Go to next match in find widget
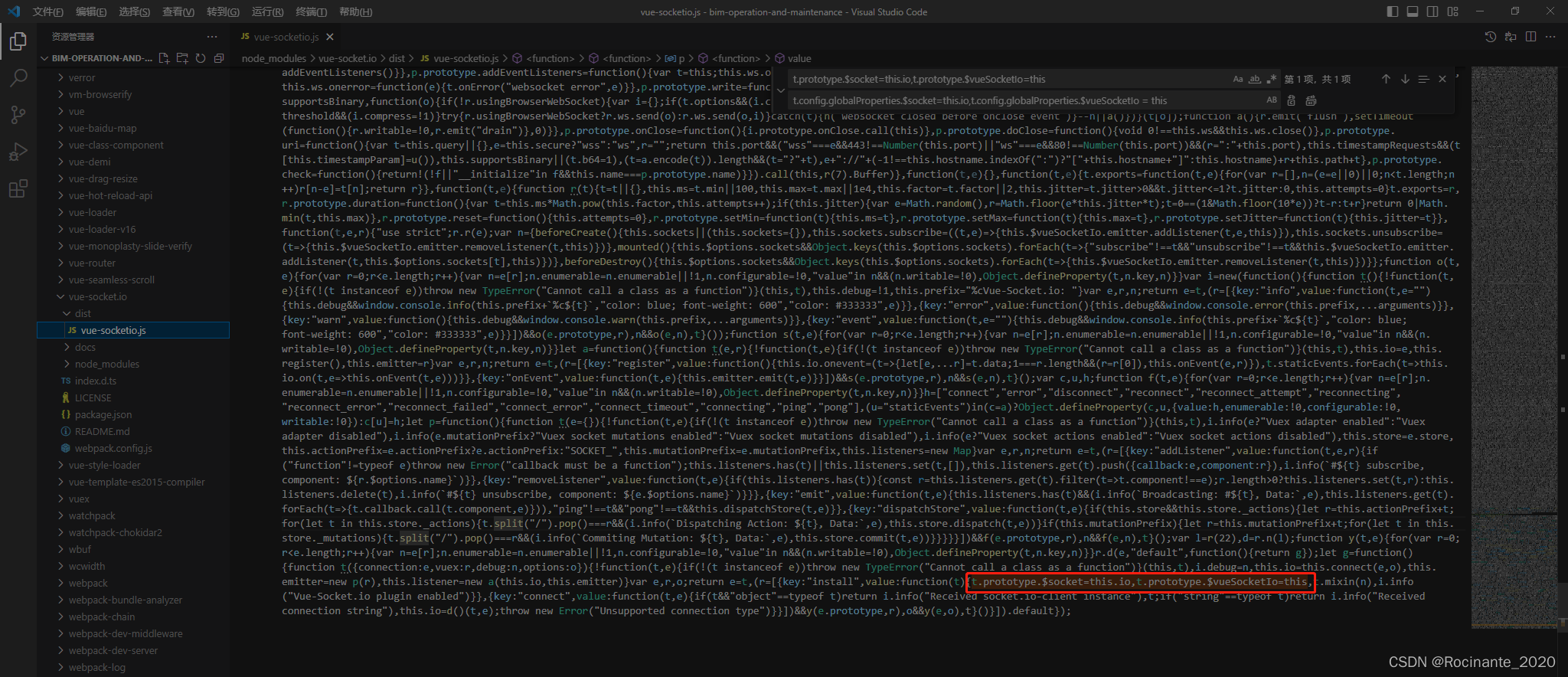Screen dimensions: 1568x677 click(1405, 79)
